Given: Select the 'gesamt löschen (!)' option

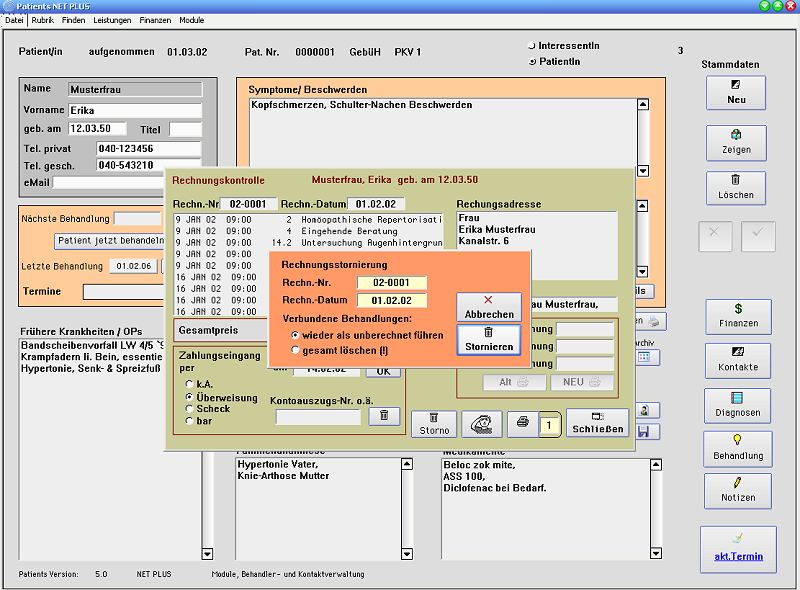Looking at the screenshot, I should coord(295,350).
